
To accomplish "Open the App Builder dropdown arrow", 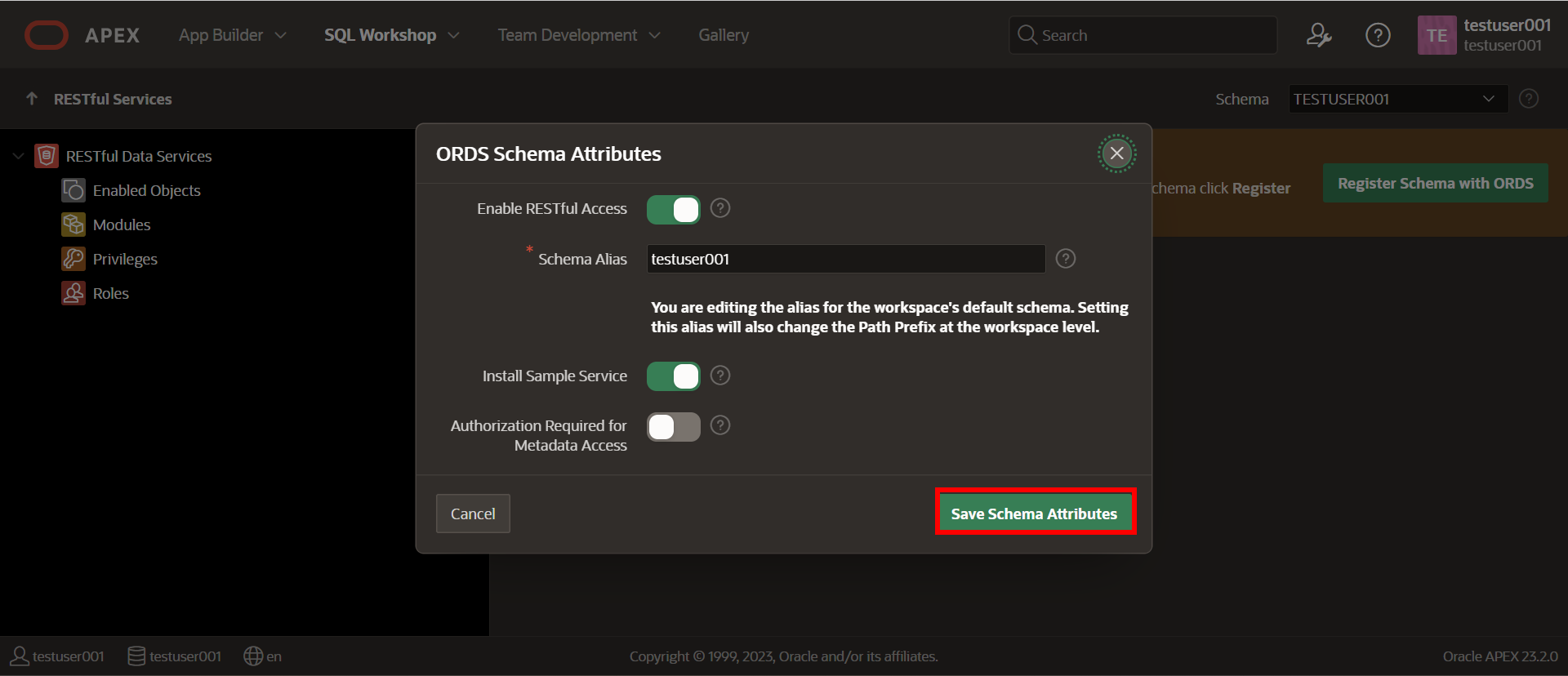I will pyautogui.click(x=280, y=35).
